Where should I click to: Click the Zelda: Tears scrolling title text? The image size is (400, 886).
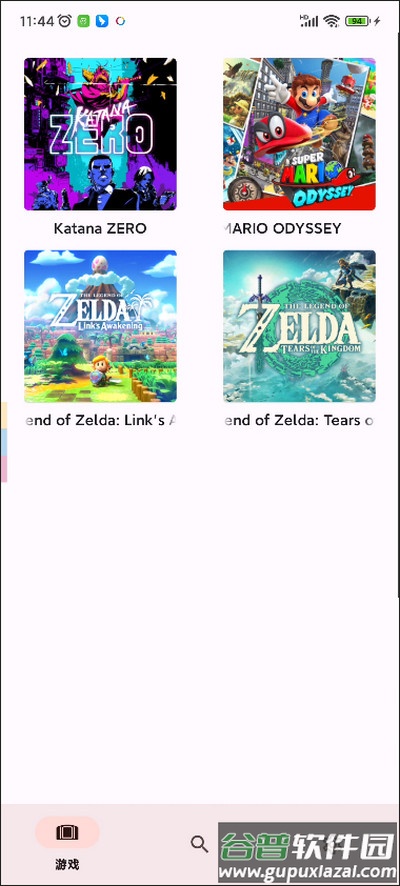point(299,420)
